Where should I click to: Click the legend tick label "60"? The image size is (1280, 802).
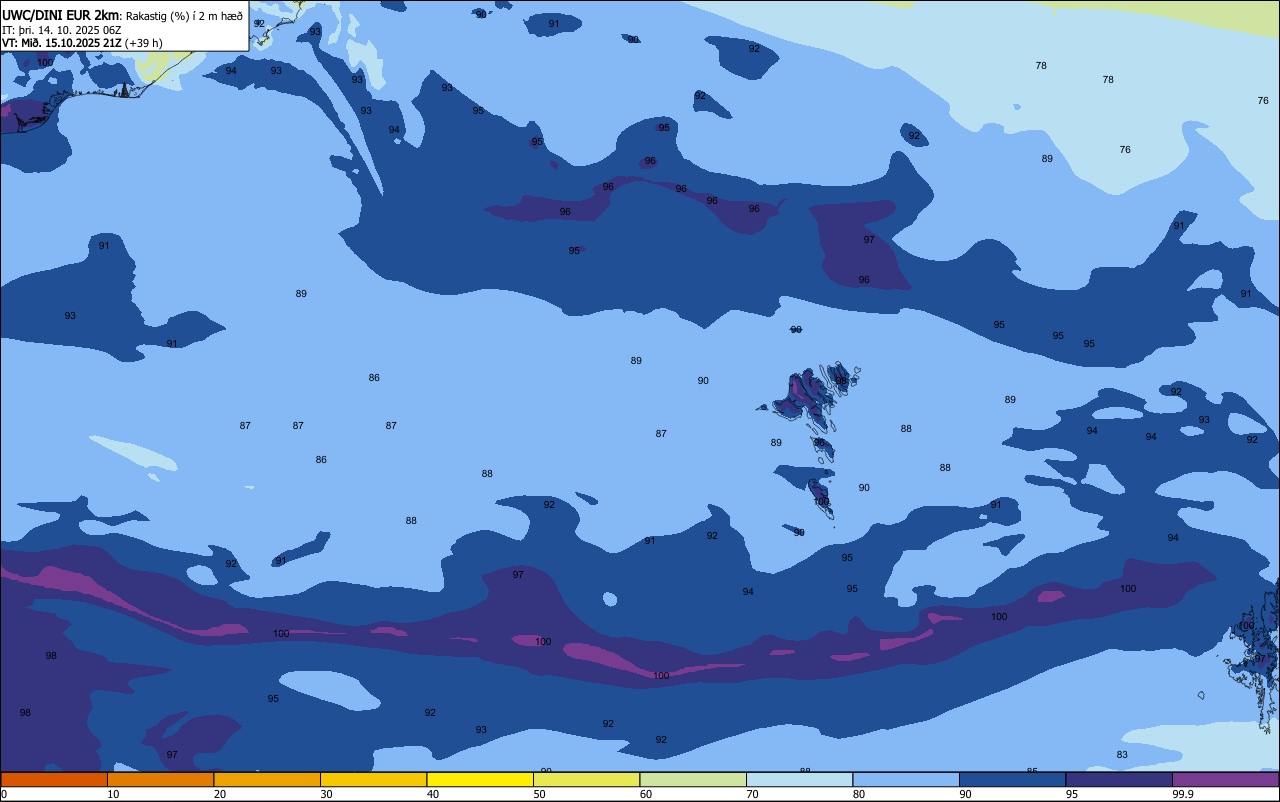[x=646, y=794]
